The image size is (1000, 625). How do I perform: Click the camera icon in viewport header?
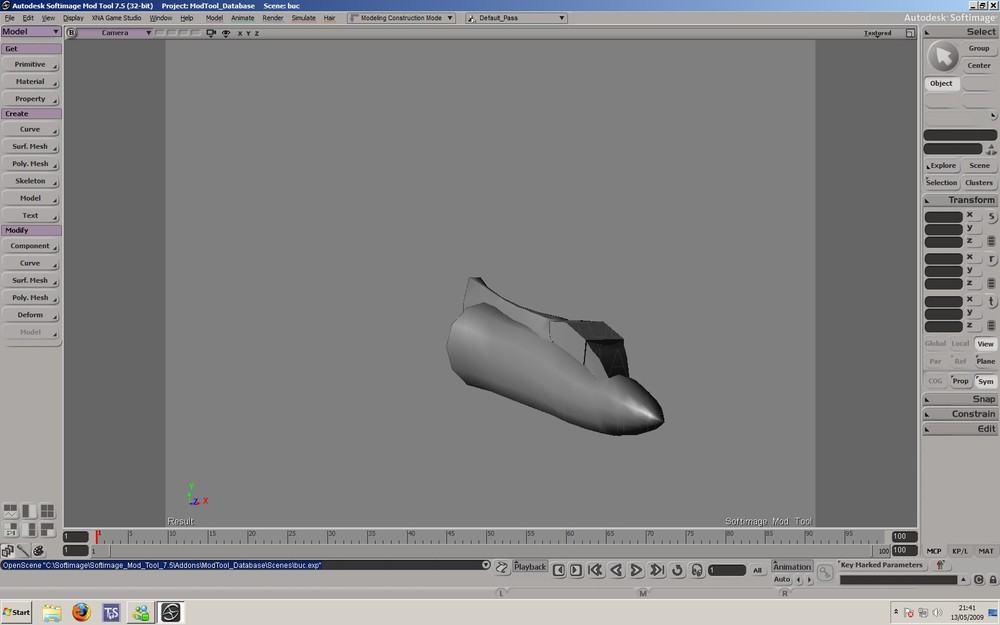[210, 33]
